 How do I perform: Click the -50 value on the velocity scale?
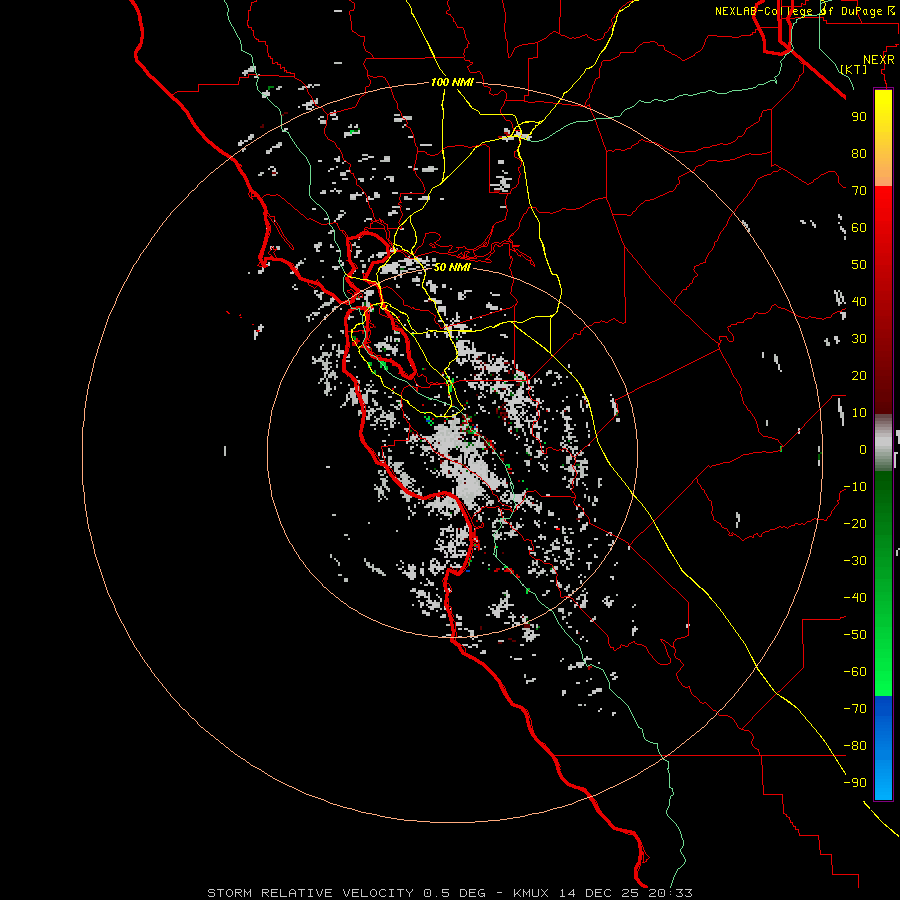(x=855, y=635)
